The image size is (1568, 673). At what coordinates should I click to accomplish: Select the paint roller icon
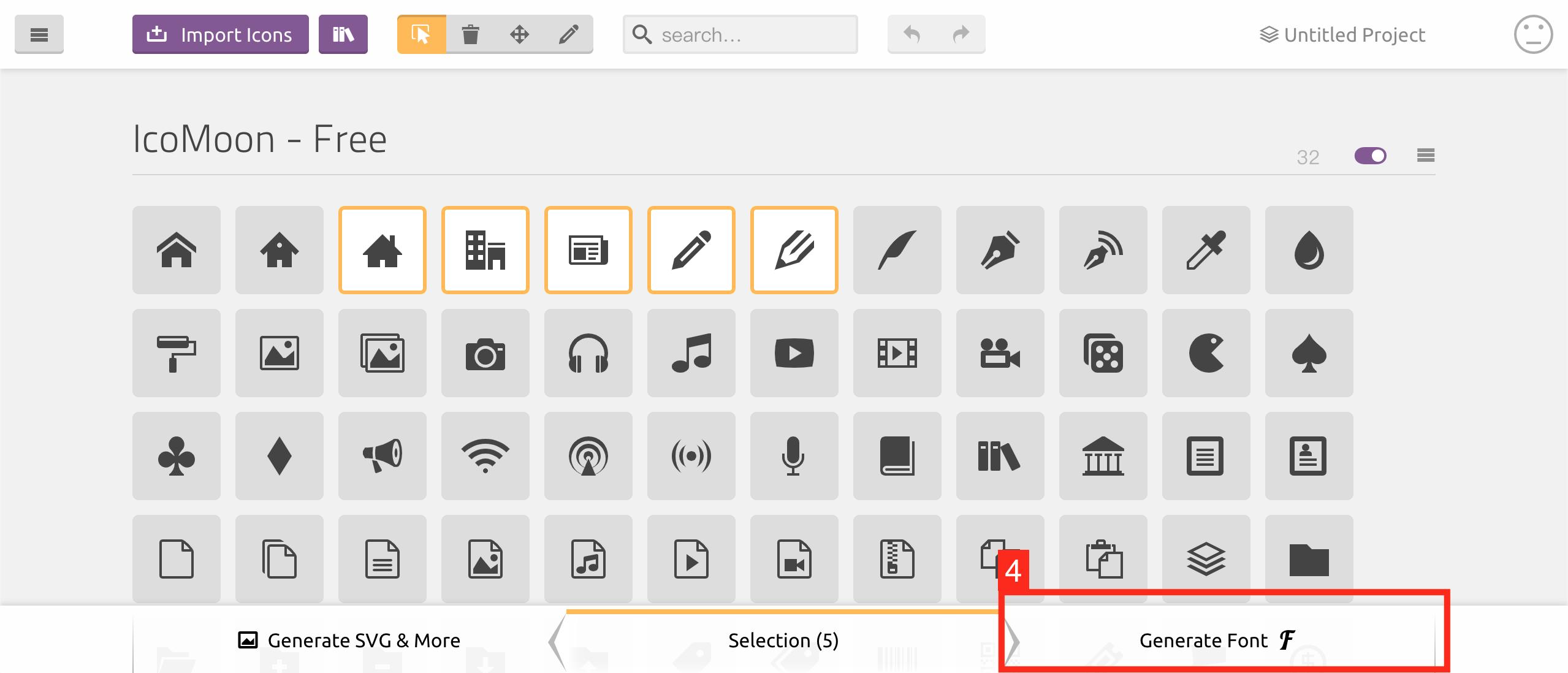pos(177,353)
